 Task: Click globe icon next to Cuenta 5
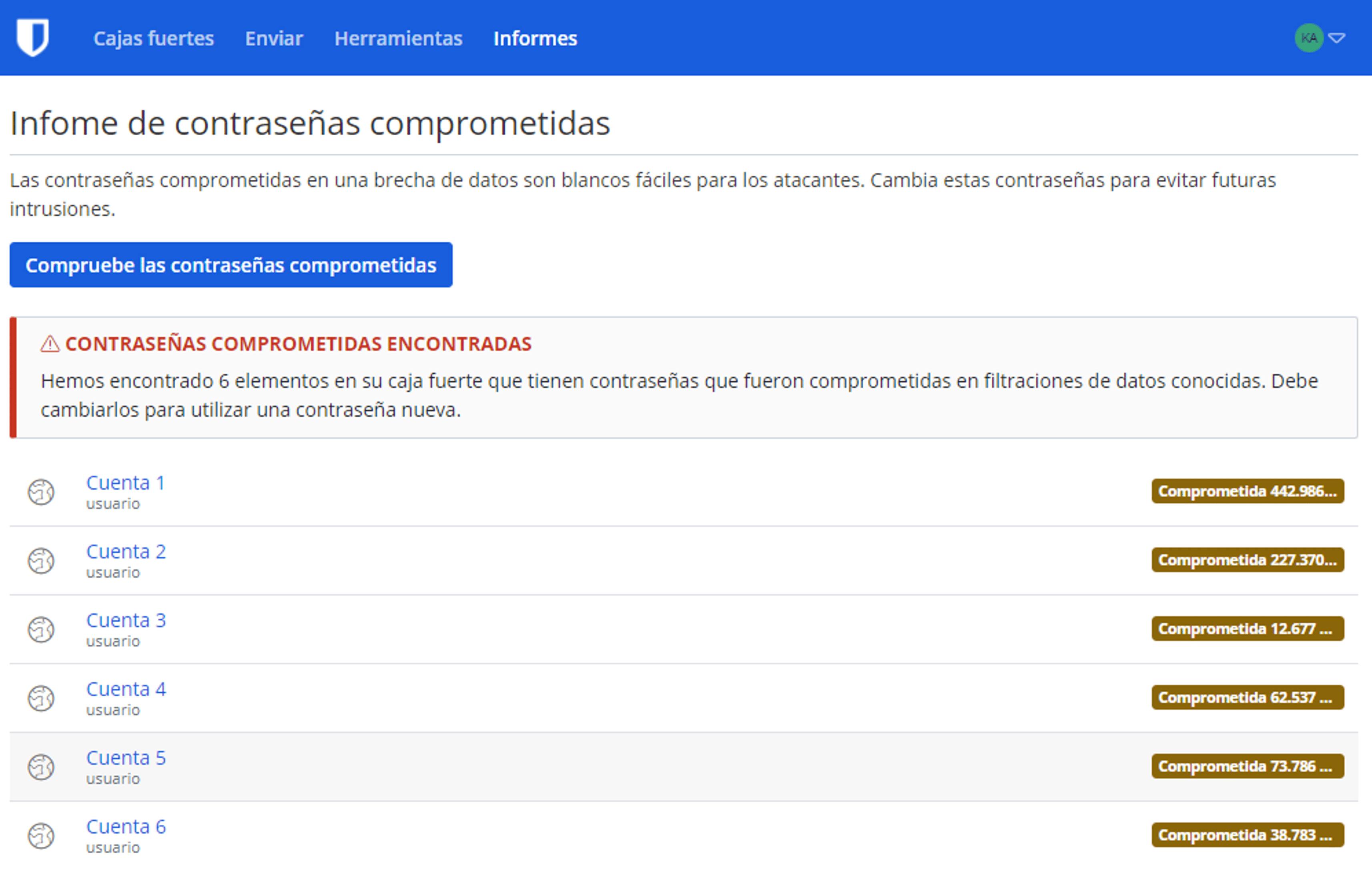(x=41, y=767)
